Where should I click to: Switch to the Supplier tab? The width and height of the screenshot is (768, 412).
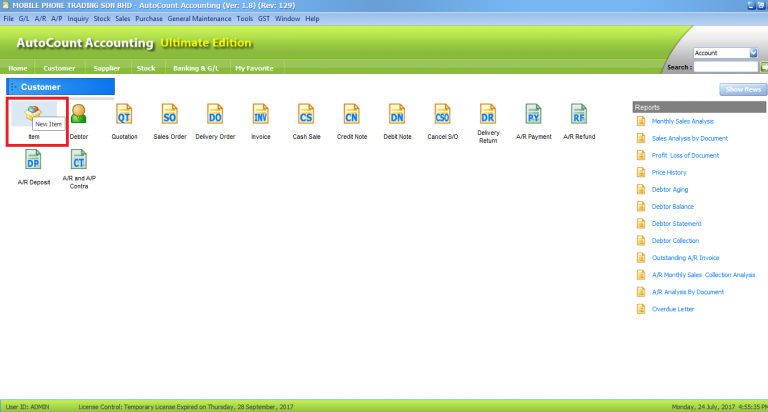(107, 68)
